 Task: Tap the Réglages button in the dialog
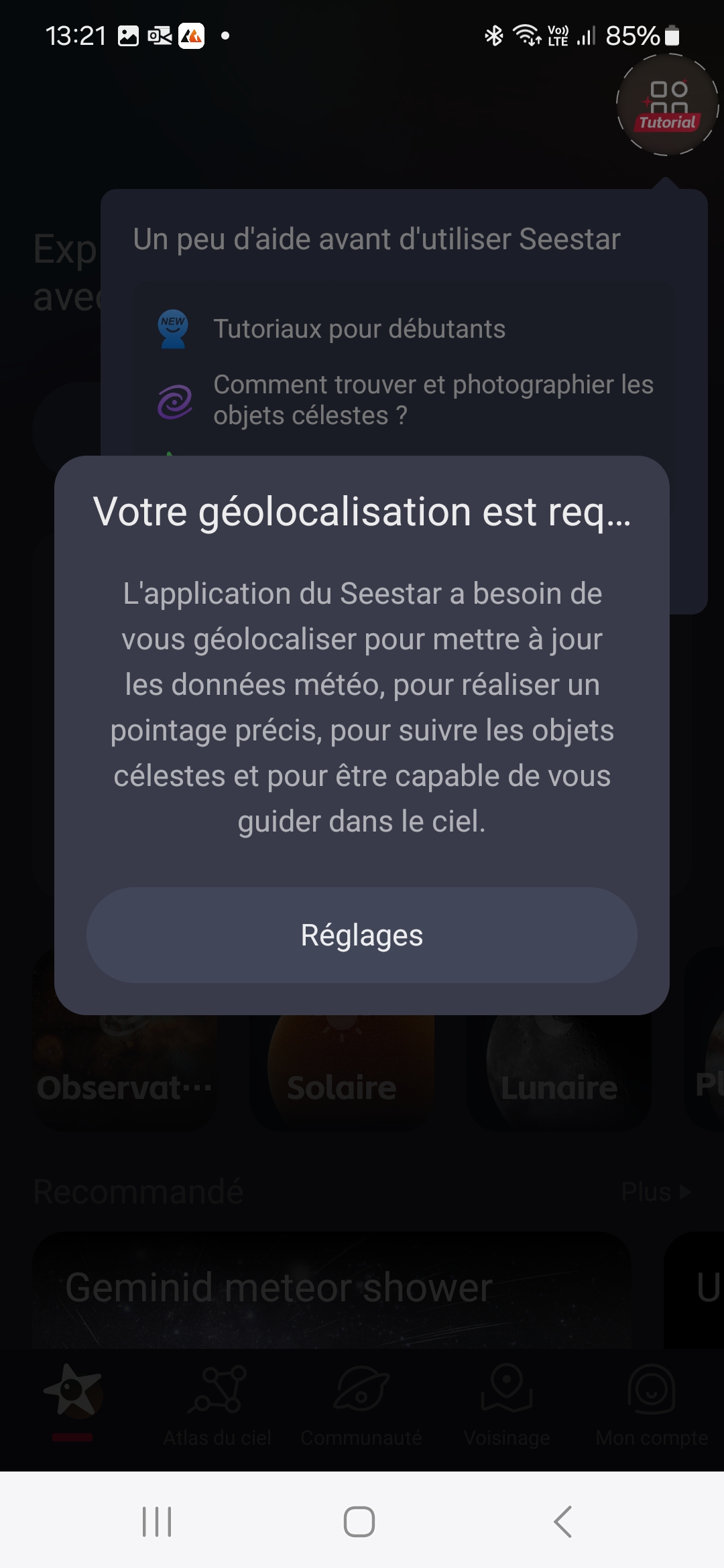361,935
